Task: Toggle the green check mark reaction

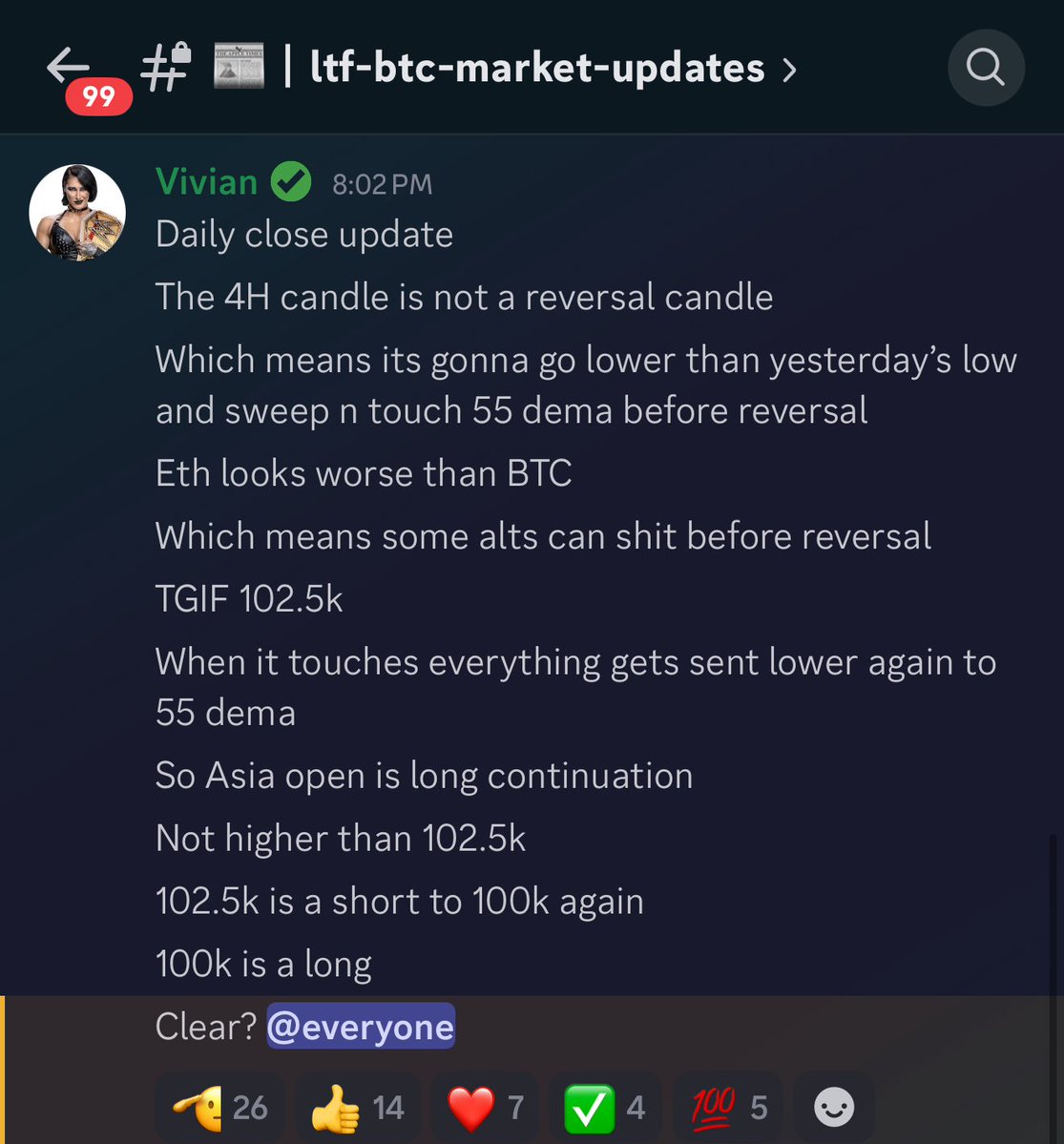Action: [x=604, y=1107]
